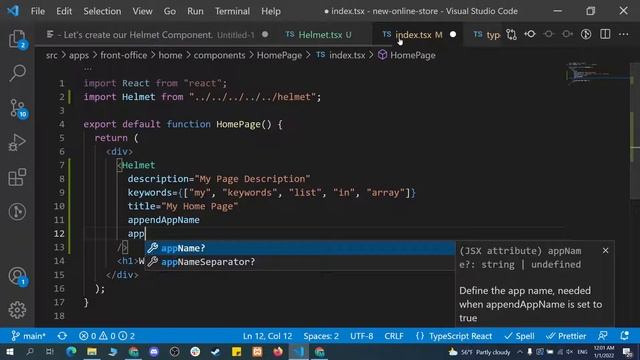Image resolution: width=640 pixels, height=360 pixels.
Task: Expand the components breadcrumb
Action: (x=219, y=55)
